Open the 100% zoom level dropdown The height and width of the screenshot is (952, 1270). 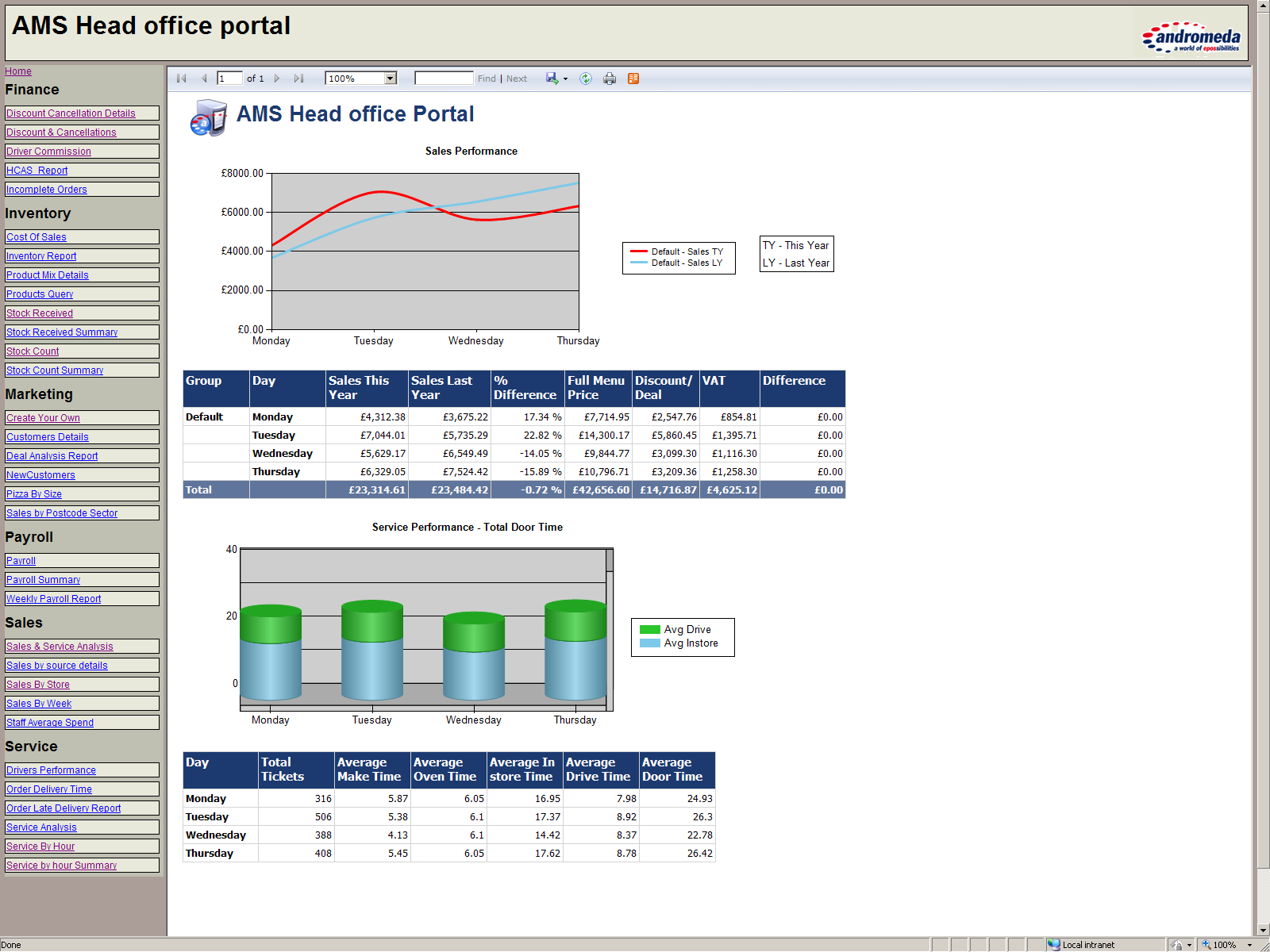point(390,79)
